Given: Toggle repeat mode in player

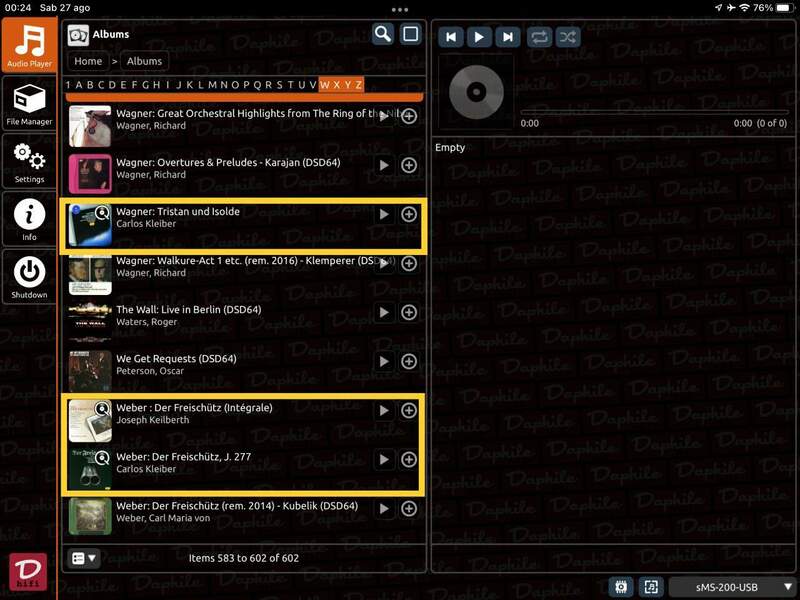Looking at the screenshot, I should tap(539, 37).
